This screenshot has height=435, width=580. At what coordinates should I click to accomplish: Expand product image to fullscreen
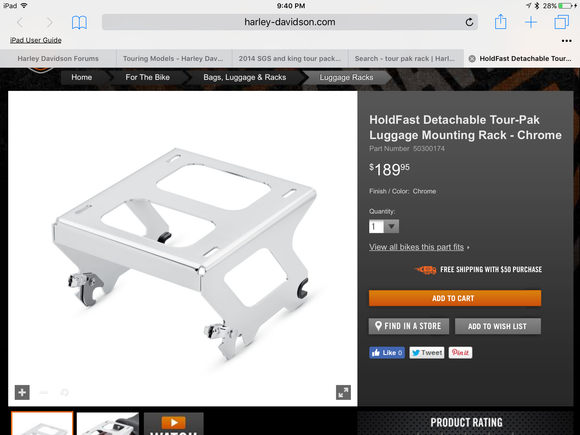[343, 392]
